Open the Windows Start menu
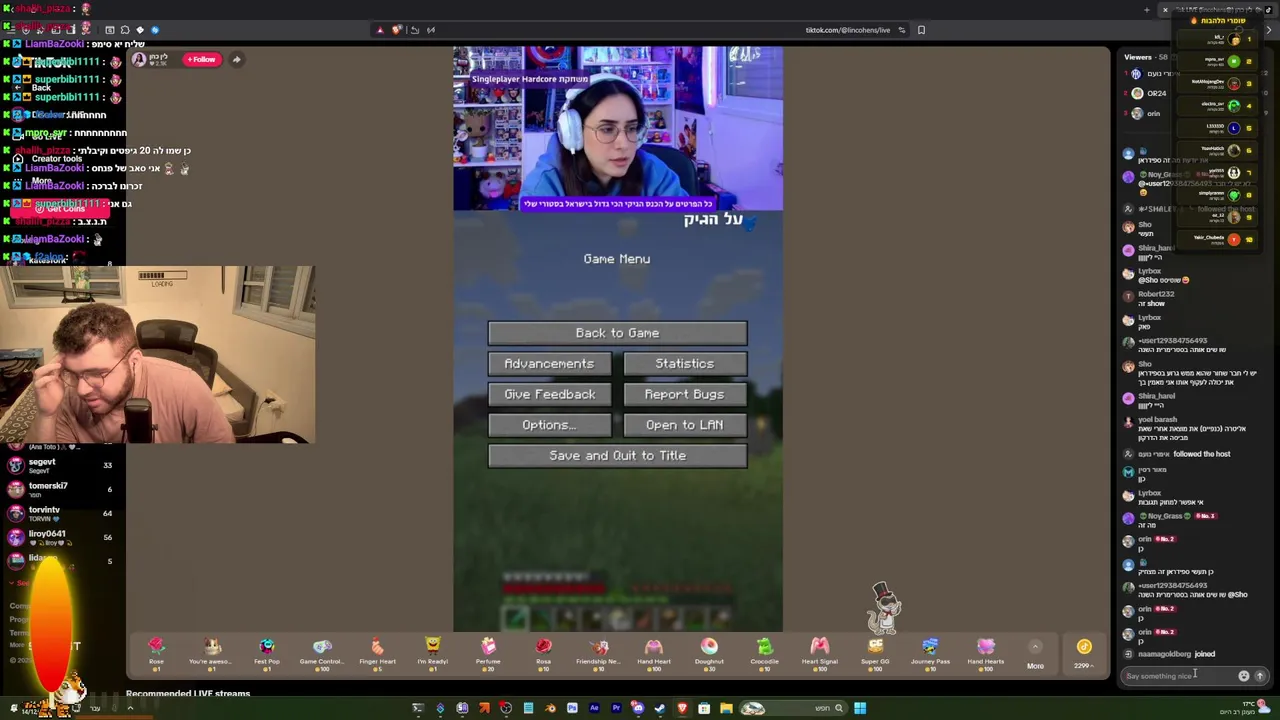Viewport: 1280px width, 720px height. 860,708
